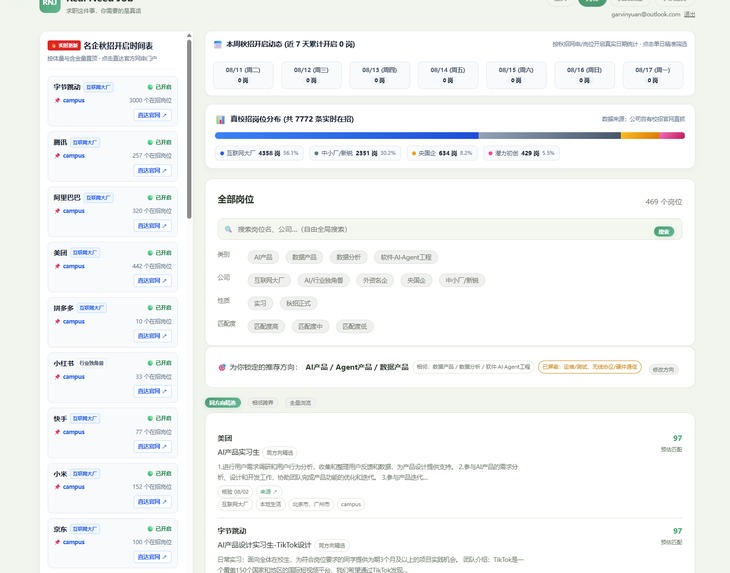The image size is (730, 573).
Task: Click the sidebar scrollbar thumb
Action: point(189,129)
